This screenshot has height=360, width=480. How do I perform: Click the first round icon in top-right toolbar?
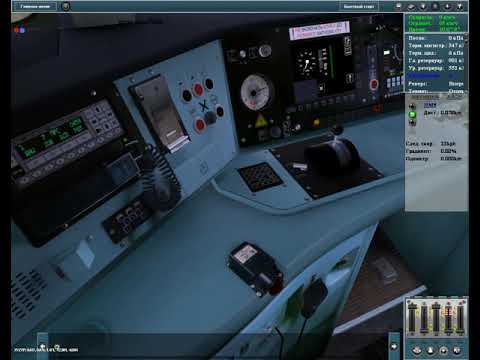399,6
